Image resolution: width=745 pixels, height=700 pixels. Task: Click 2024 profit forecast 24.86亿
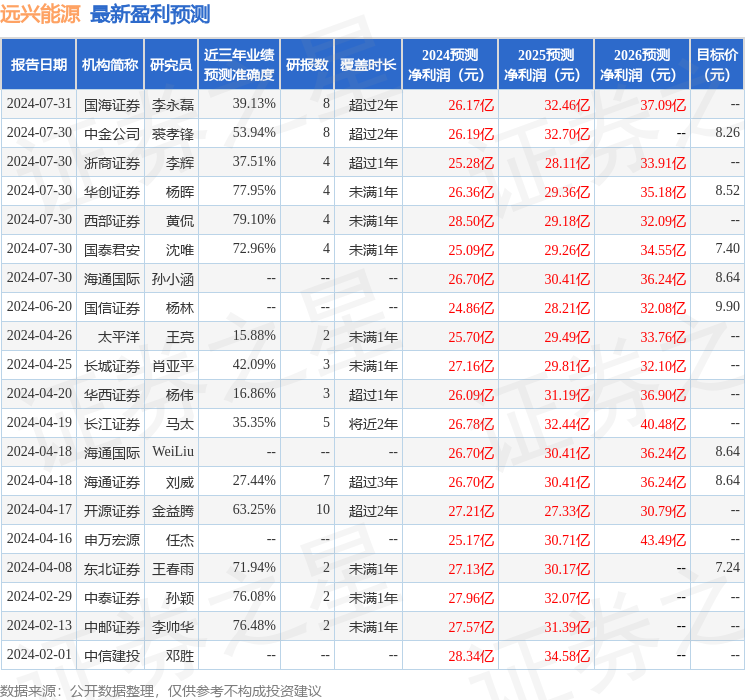(x=471, y=307)
